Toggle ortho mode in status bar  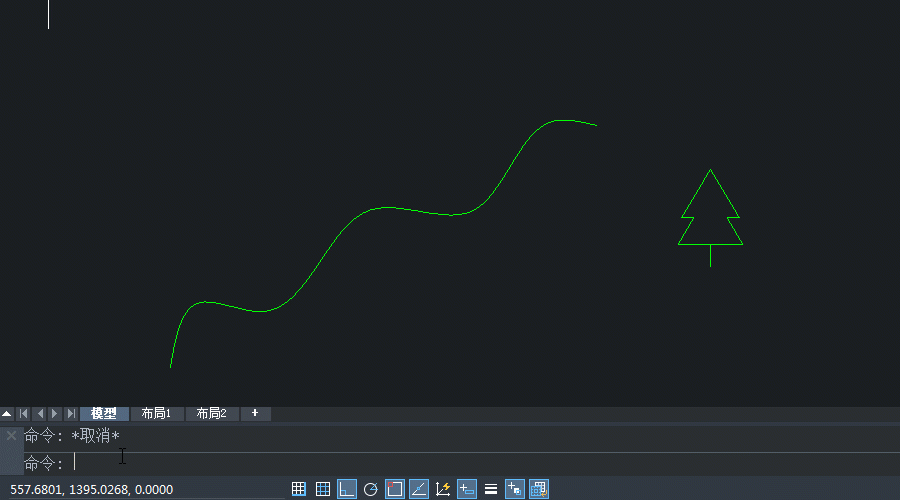pyautogui.click(x=347, y=489)
